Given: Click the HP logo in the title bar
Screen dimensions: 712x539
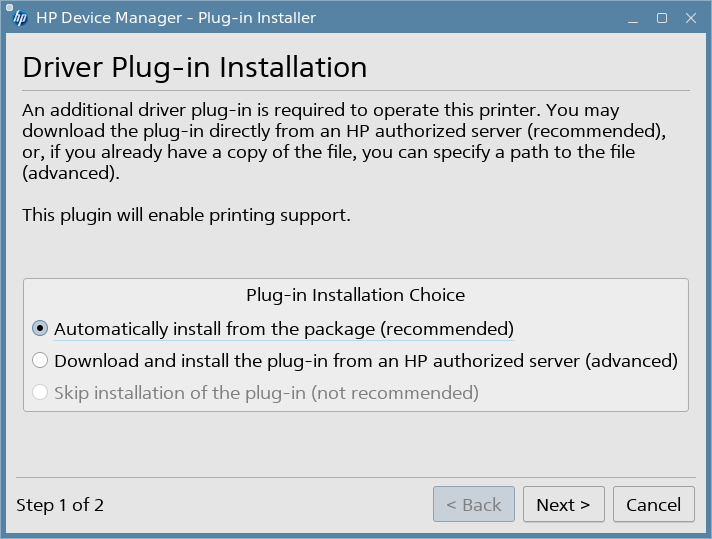Looking at the screenshot, I should pyautogui.click(x=20, y=18).
